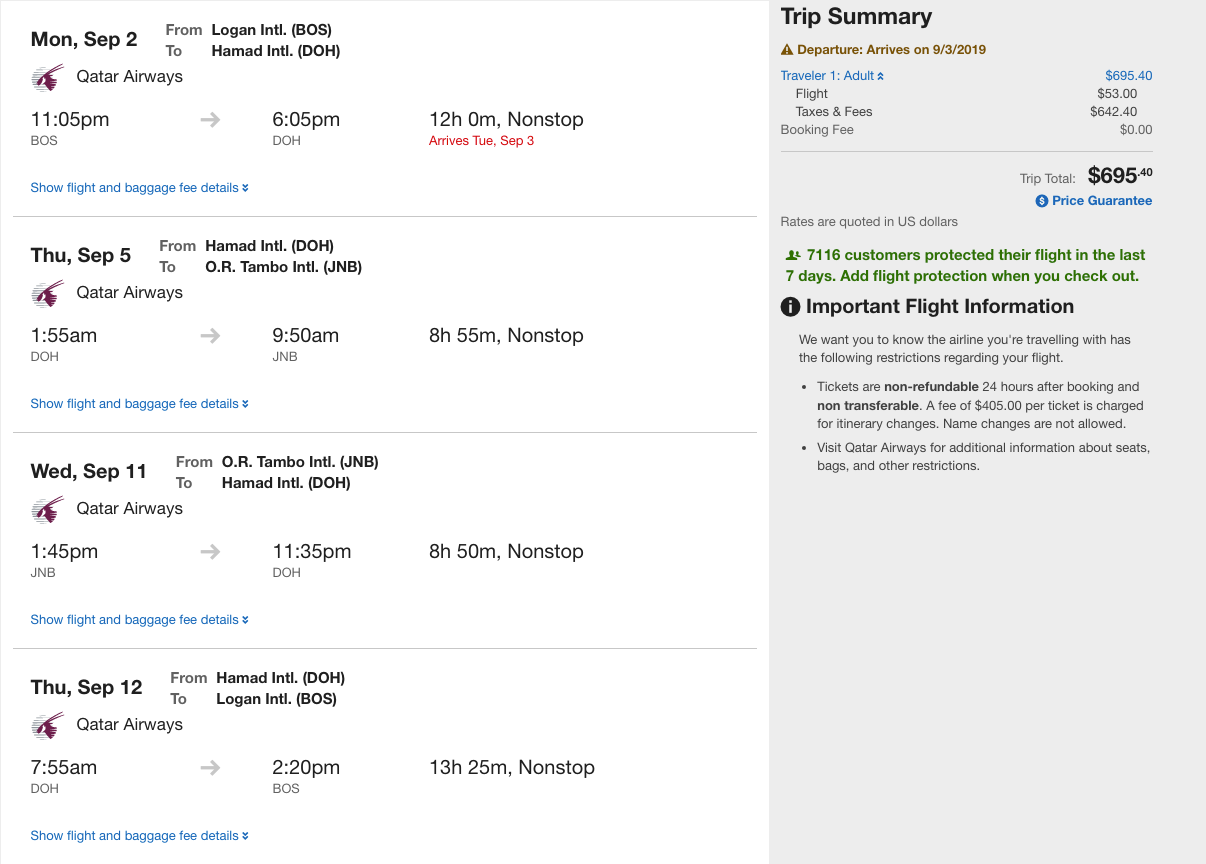Click the Trip Summary heading
This screenshot has width=1206, height=864.
click(856, 17)
